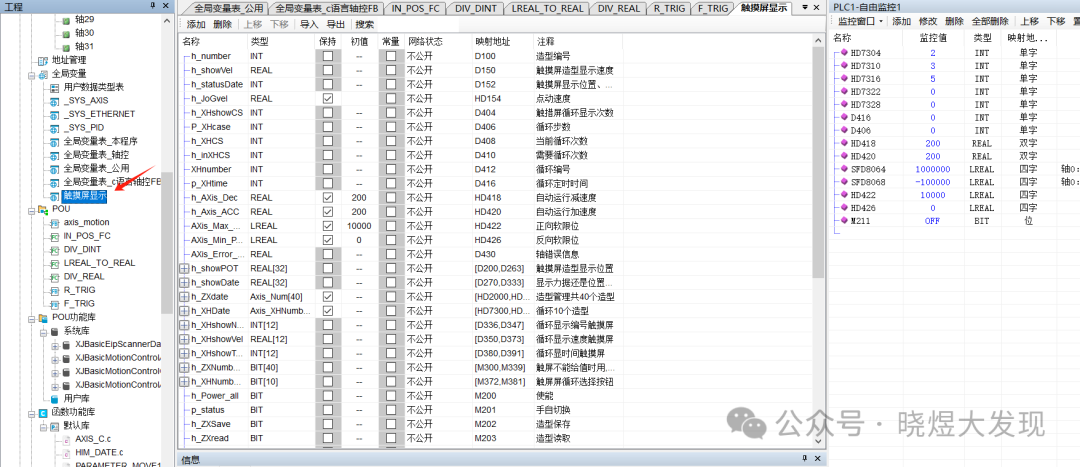Toggle 常量 checkbox for h_Power_all
Screen dimensions: 1080x467
click(x=391, y=396)
